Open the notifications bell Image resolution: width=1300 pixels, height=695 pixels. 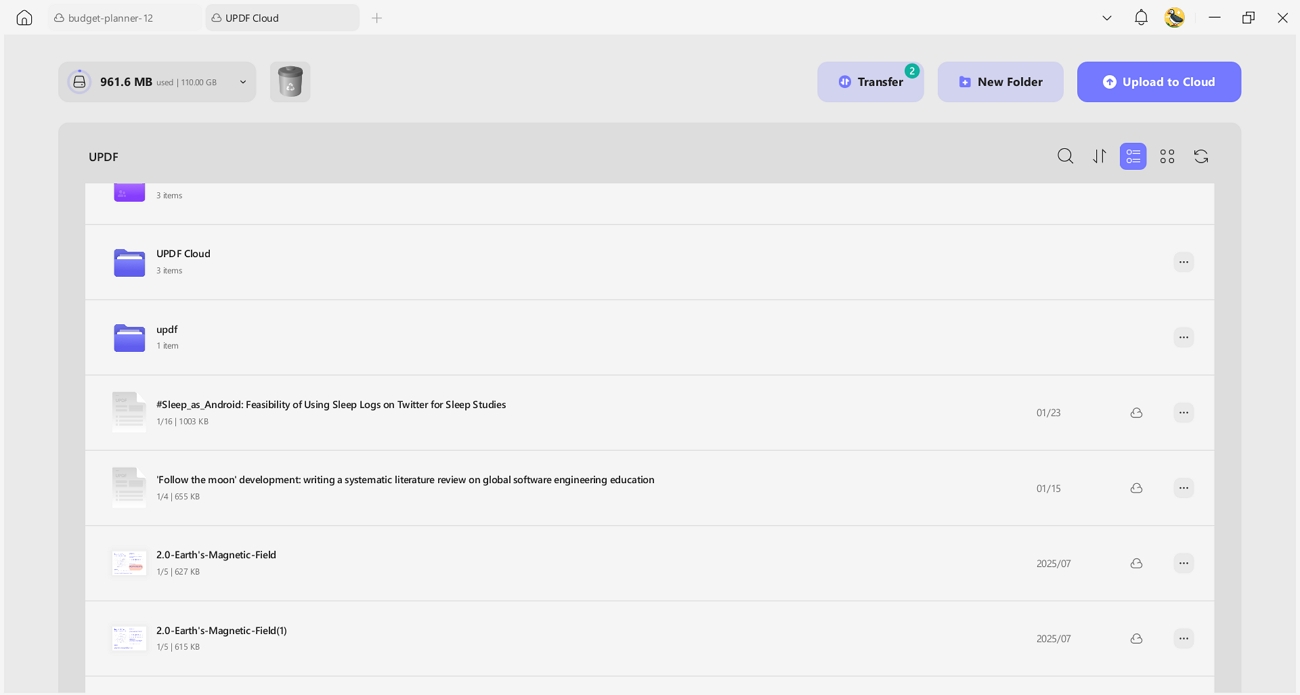[x=1141, y=17]
